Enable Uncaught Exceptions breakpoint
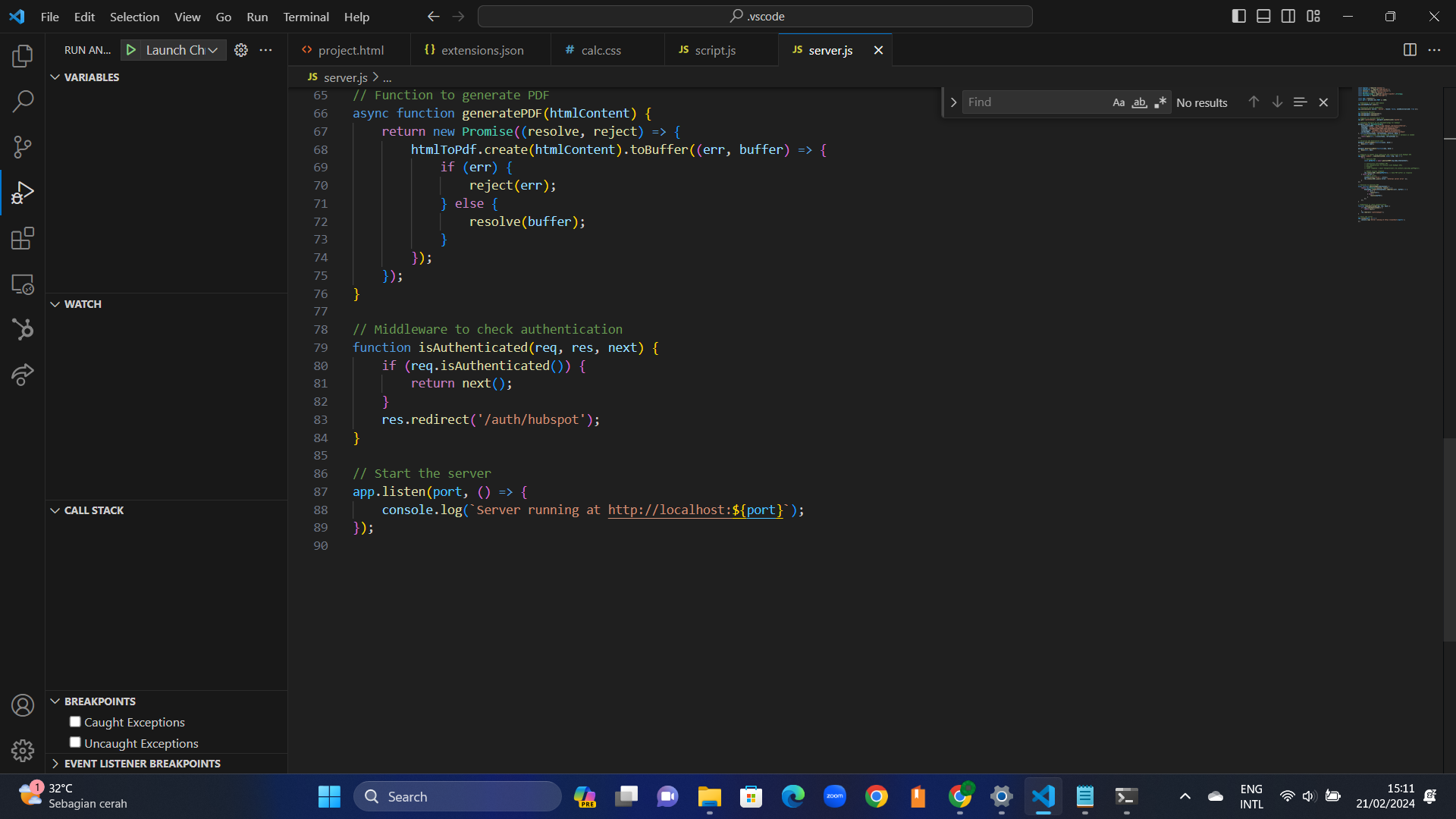The image size is (1456, 819). click(x=74, y=742)
